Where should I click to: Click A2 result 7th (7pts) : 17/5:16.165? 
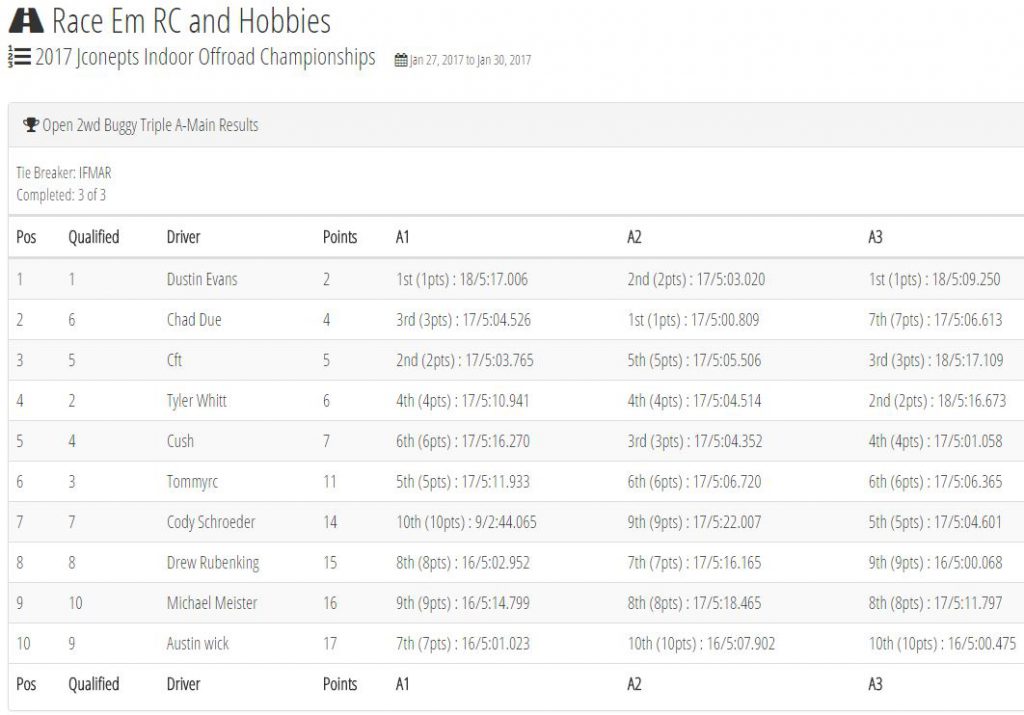tap(694, 563)
